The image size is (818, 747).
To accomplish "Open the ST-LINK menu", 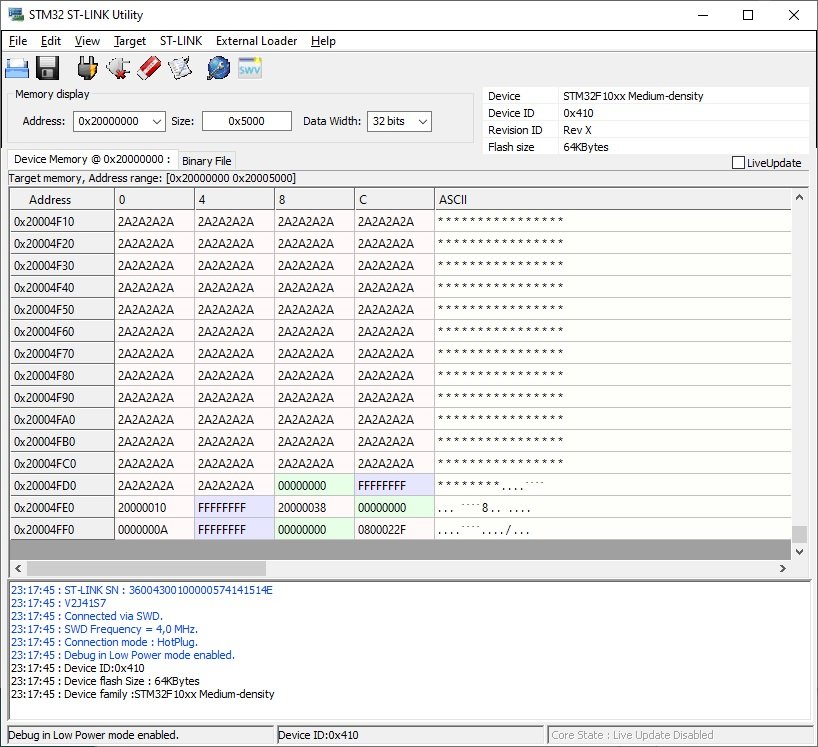I will (x=181, y=41).
